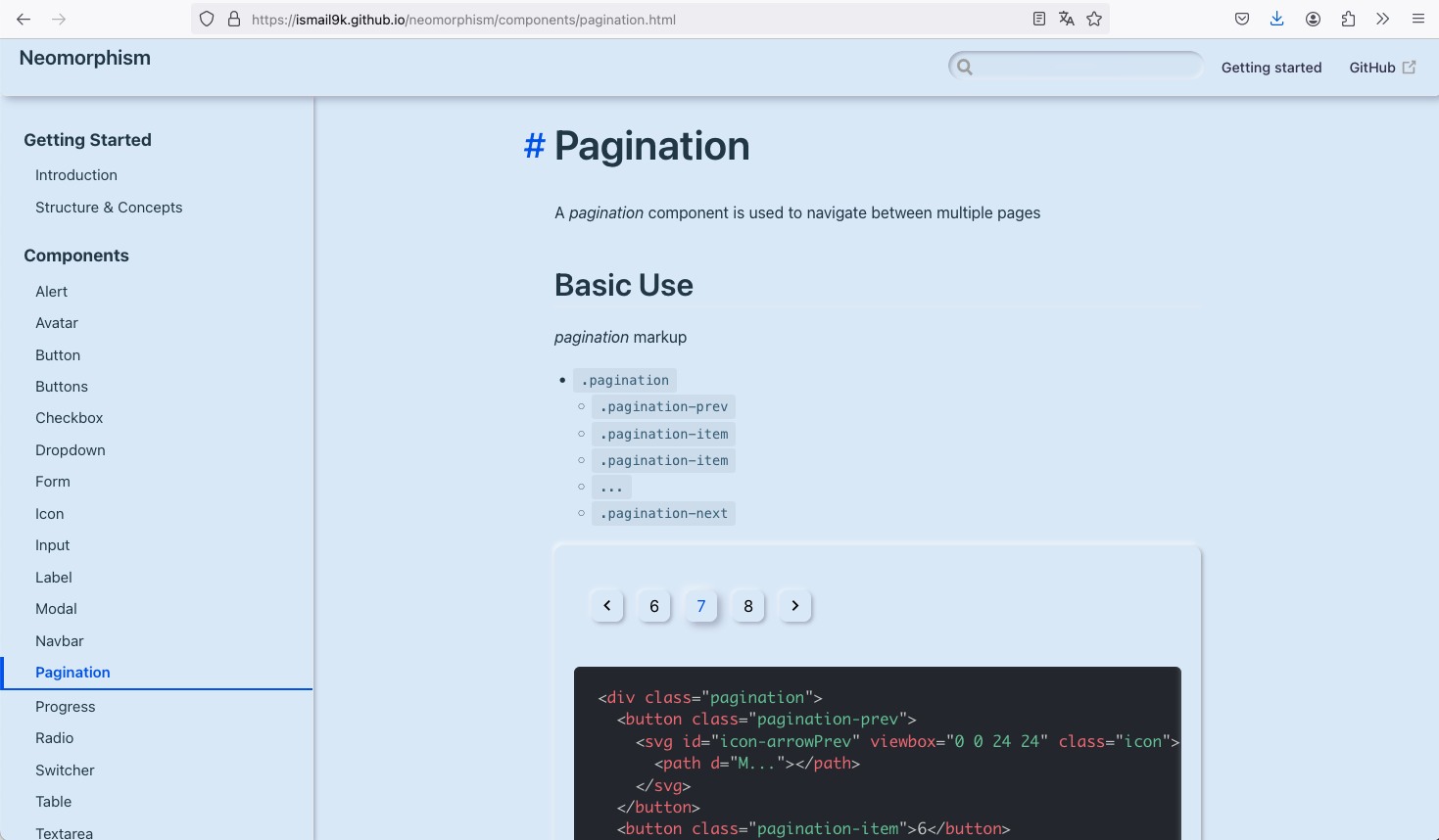This screenshot has height=840, width=1439.
Task: Open the Table component page
Action: tap(54, 802)
